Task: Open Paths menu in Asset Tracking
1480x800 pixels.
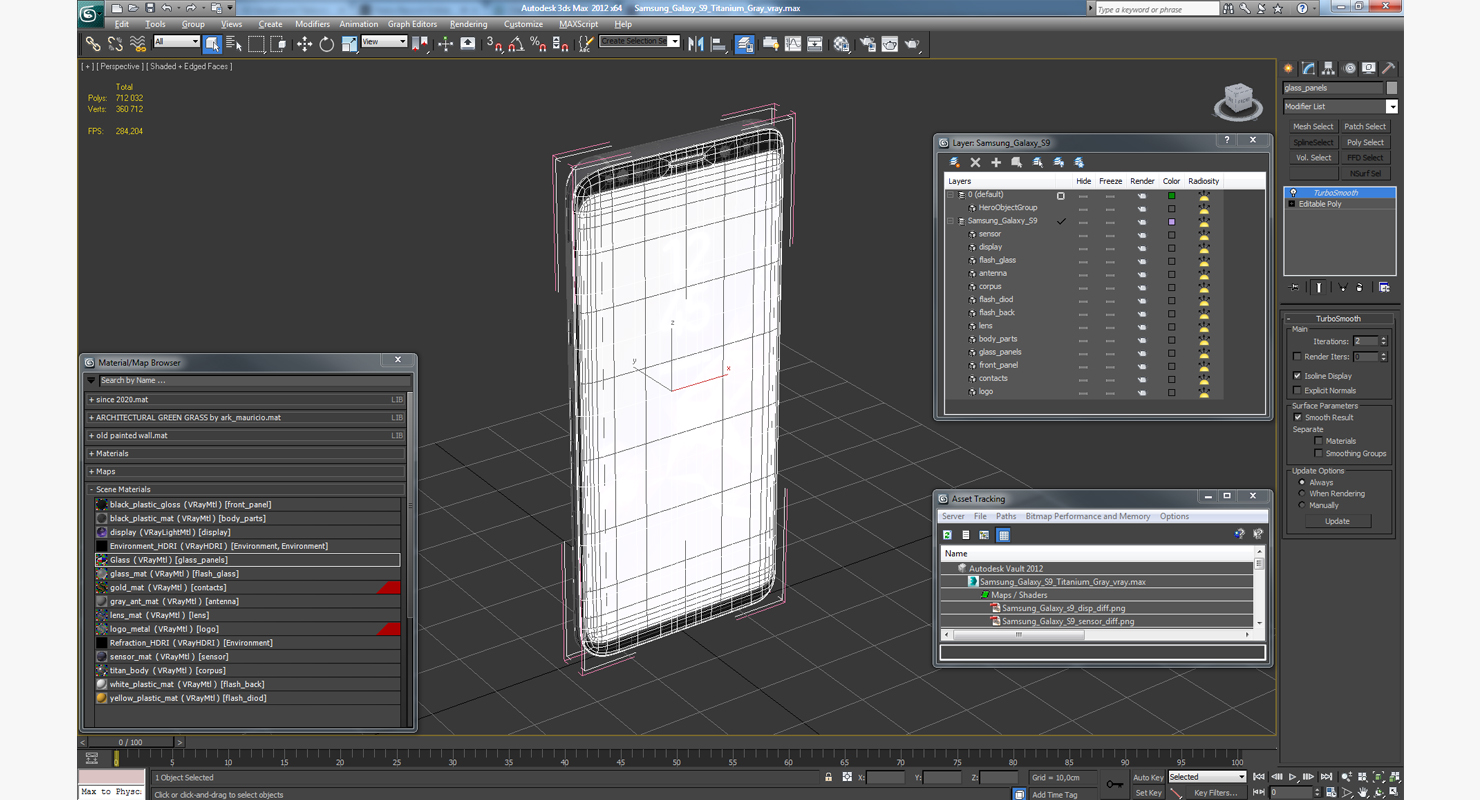Action: pyautogui.click(x=1005, y=516)
